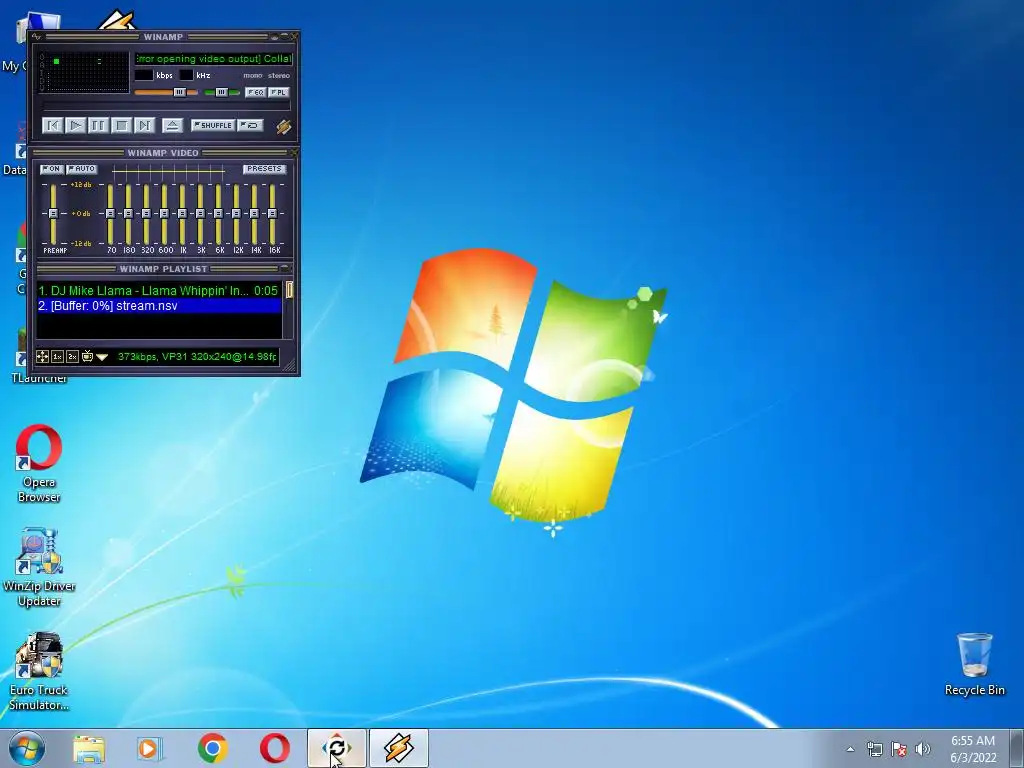
Task: Toggle the EQ window button
Action: coord(255,92)
